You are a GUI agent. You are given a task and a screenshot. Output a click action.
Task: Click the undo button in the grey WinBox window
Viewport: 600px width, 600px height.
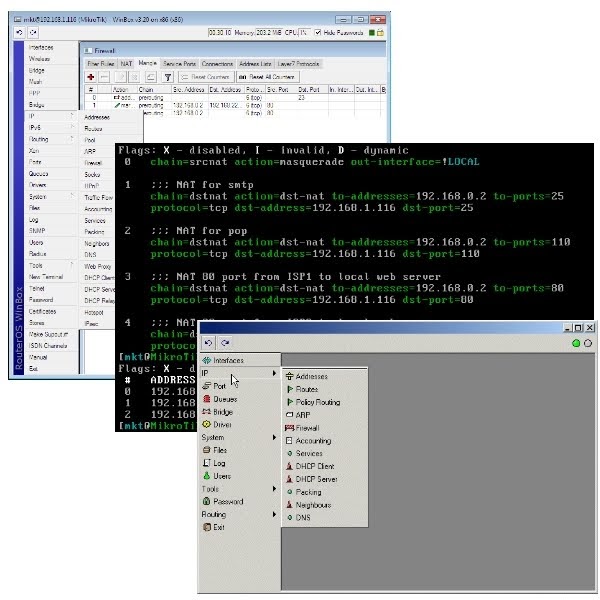(x=209, y=342)
